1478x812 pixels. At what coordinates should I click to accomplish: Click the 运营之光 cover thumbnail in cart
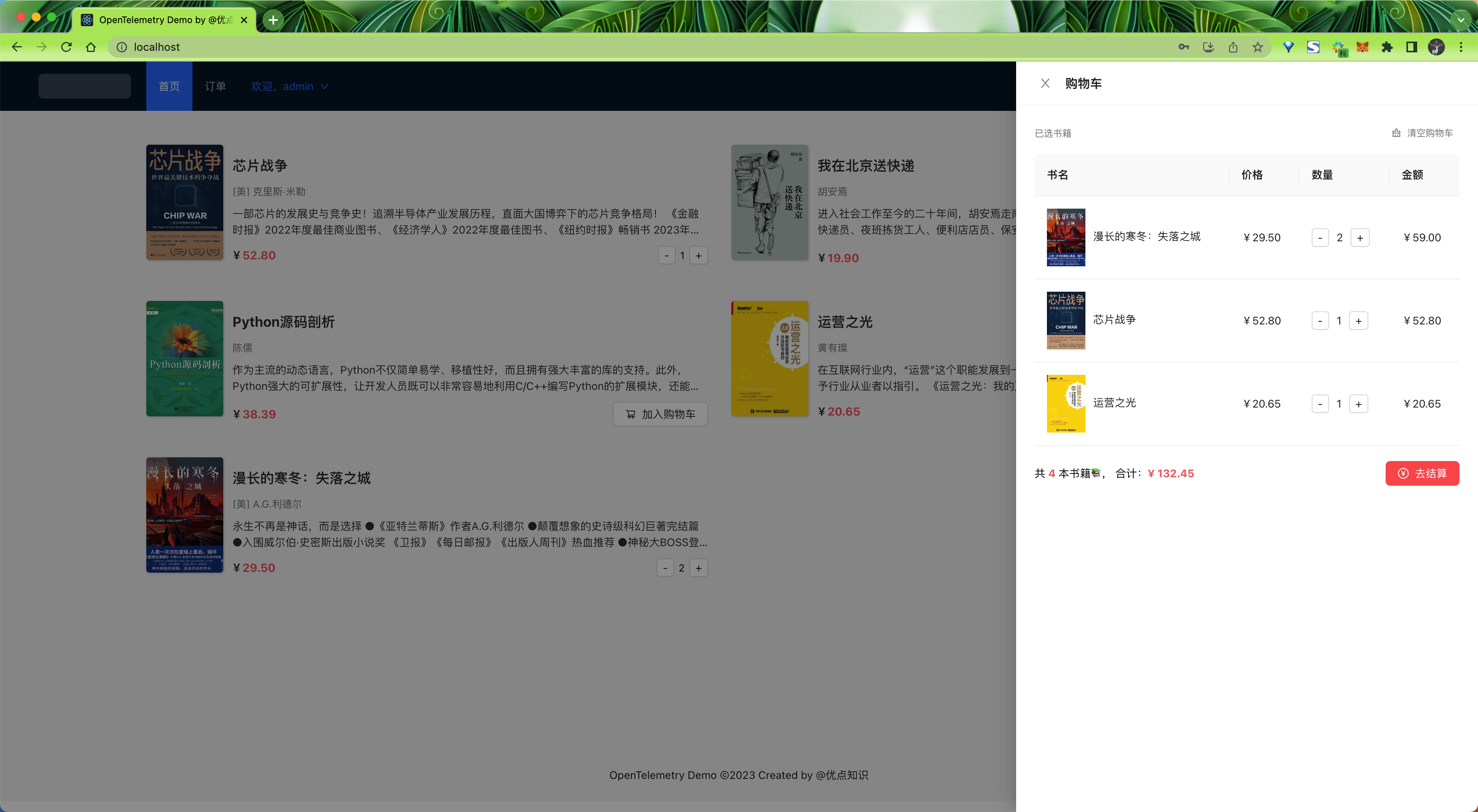(x=1065, y=403)
